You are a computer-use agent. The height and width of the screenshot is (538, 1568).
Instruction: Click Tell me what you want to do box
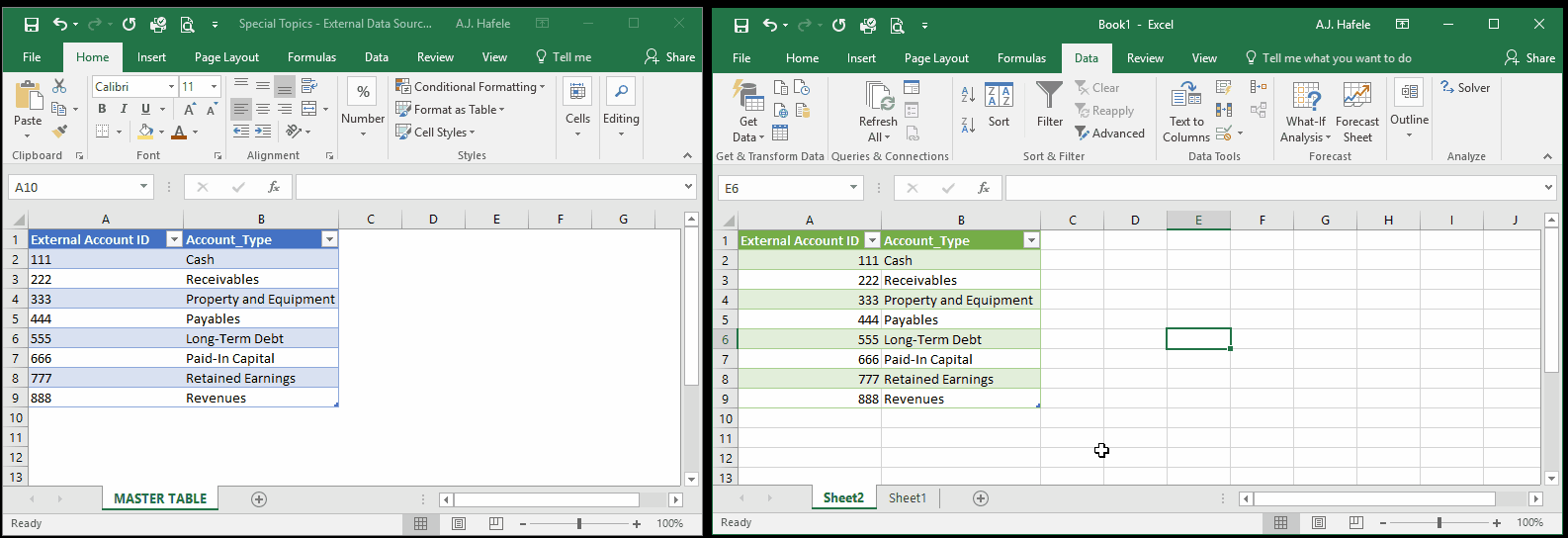[1328, 58]
